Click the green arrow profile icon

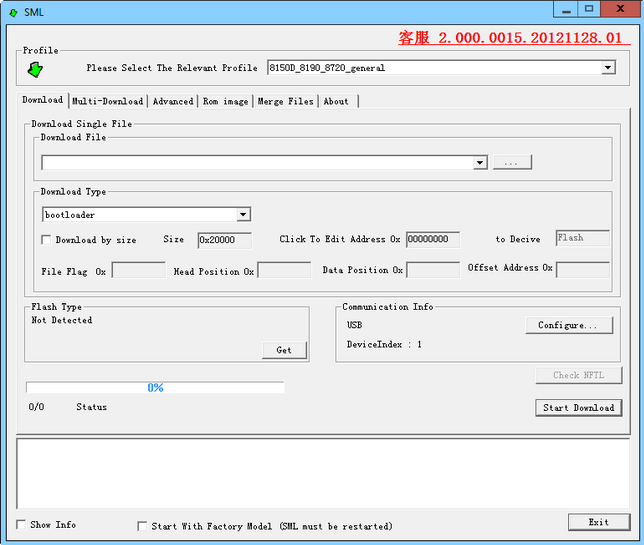(36, 69)
